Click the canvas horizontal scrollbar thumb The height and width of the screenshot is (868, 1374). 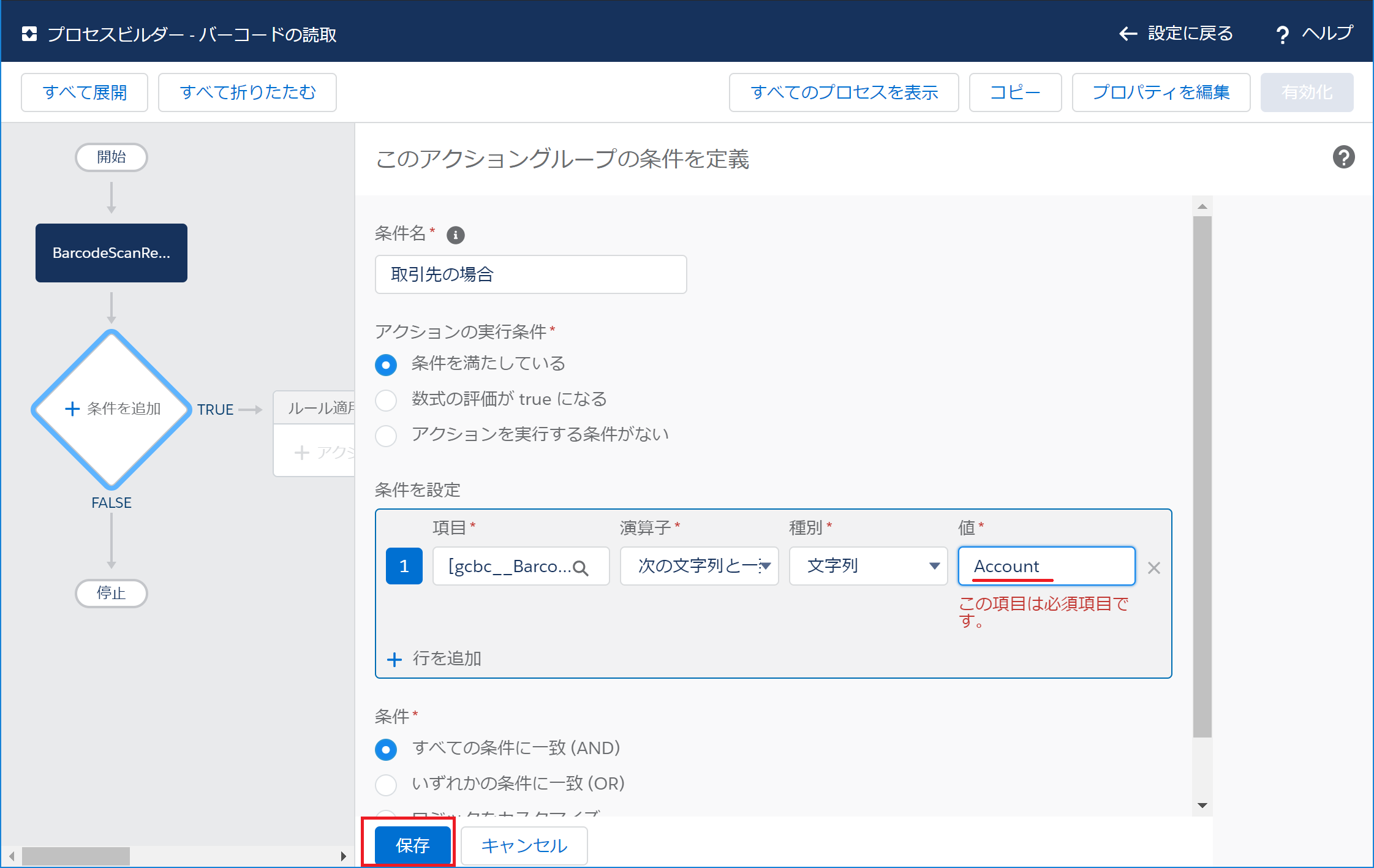point(76,856)
